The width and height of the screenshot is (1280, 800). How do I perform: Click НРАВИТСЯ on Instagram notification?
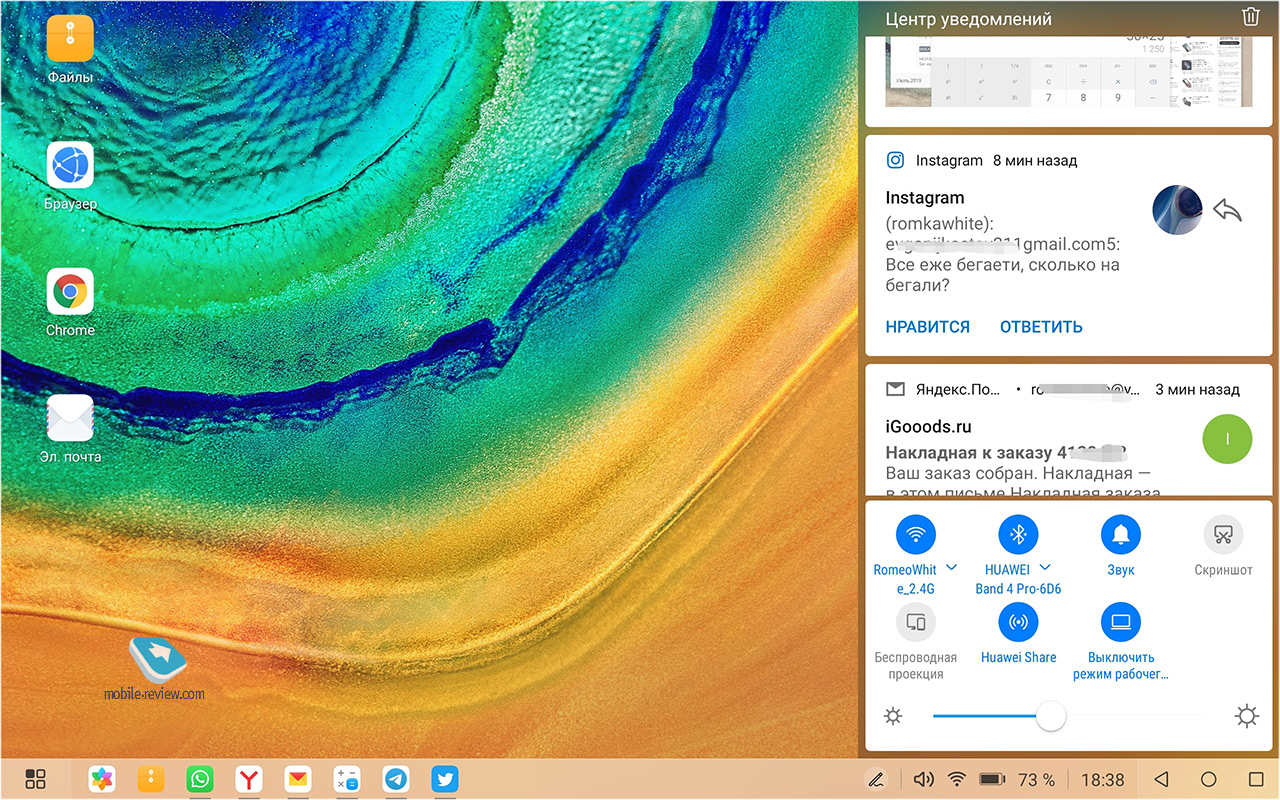pos(927,327)
